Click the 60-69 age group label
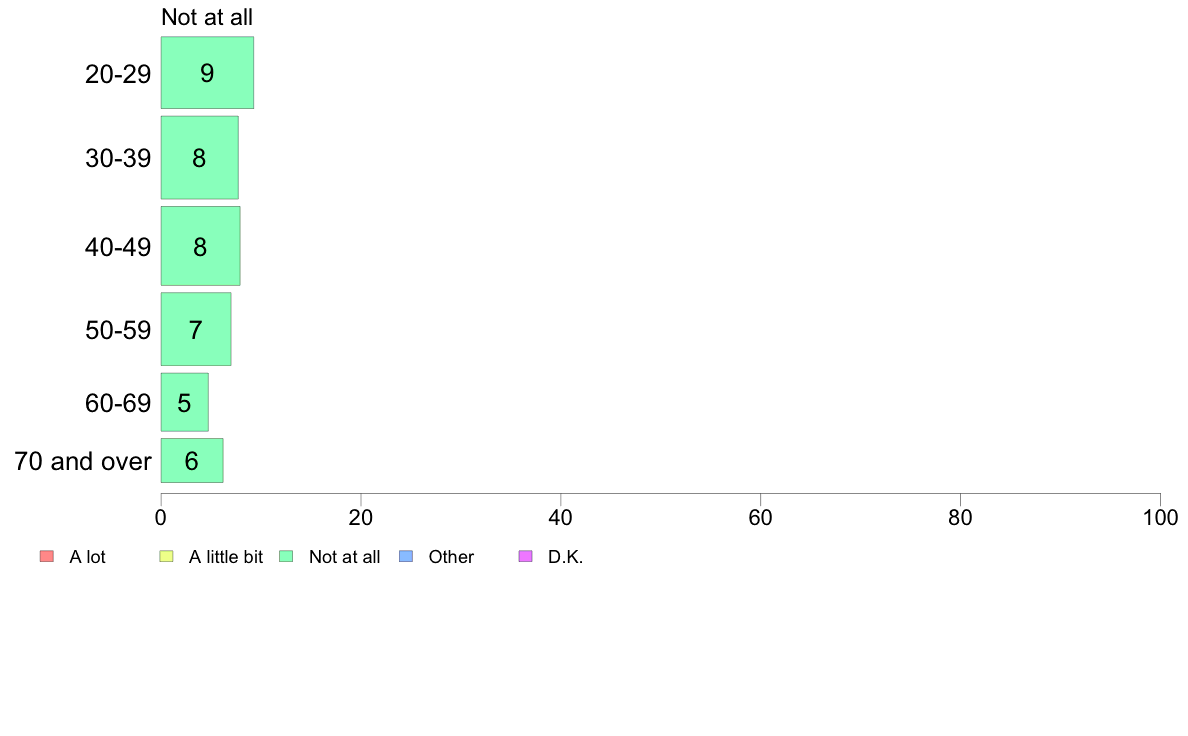The image size is (1188, 736). click(118, 403)
